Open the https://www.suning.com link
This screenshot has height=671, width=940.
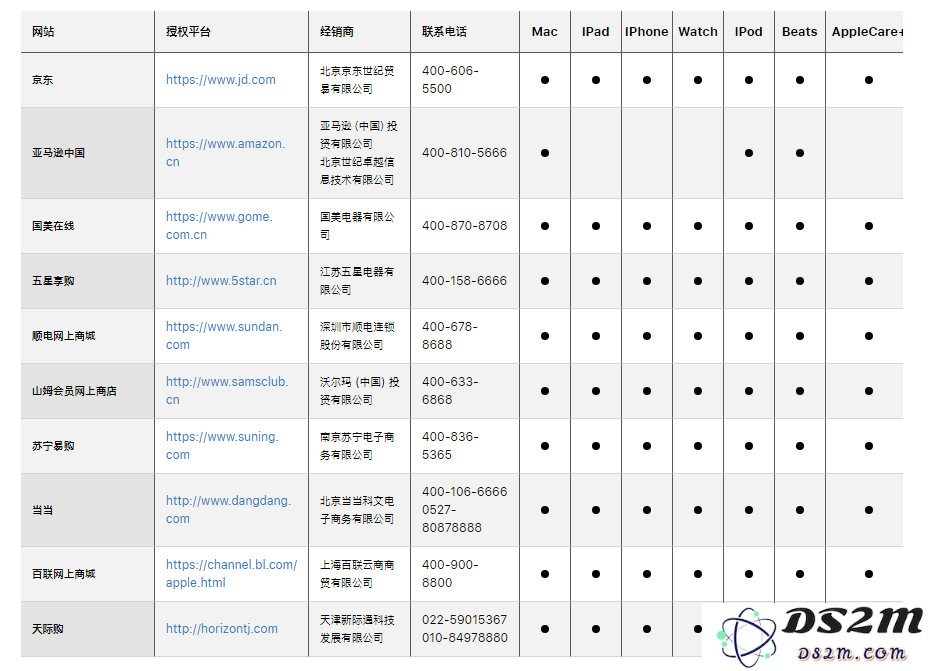click(x=222, y=446)
